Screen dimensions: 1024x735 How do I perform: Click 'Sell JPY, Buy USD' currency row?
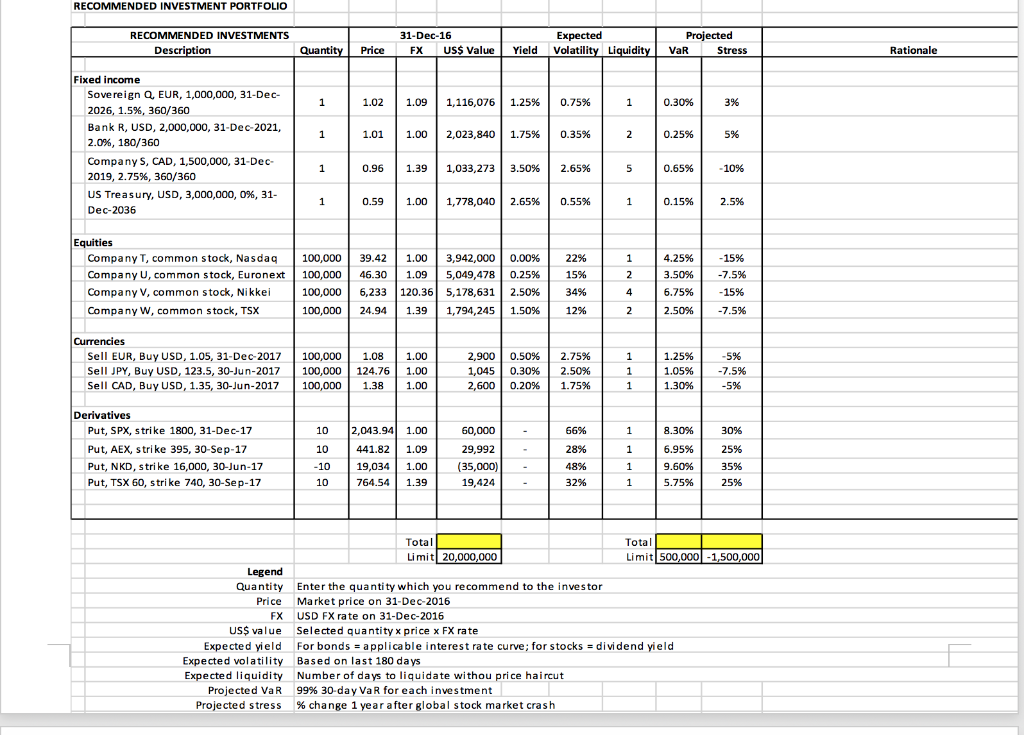184,370
